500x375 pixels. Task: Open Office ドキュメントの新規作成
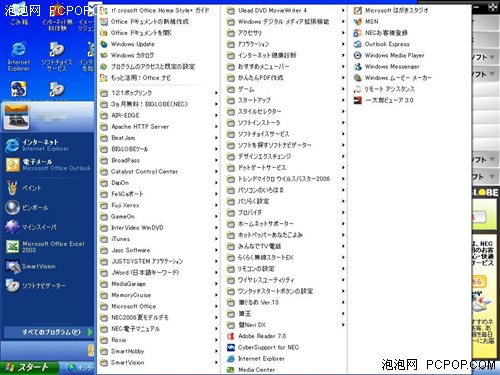click(x=145, y=22)
